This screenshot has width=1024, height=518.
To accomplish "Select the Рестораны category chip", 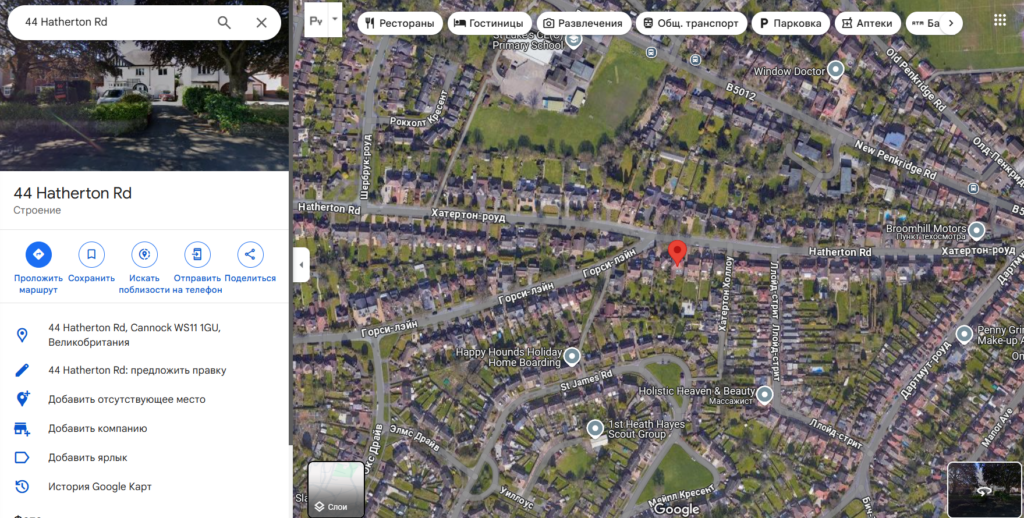I will (x=400, y=23).
